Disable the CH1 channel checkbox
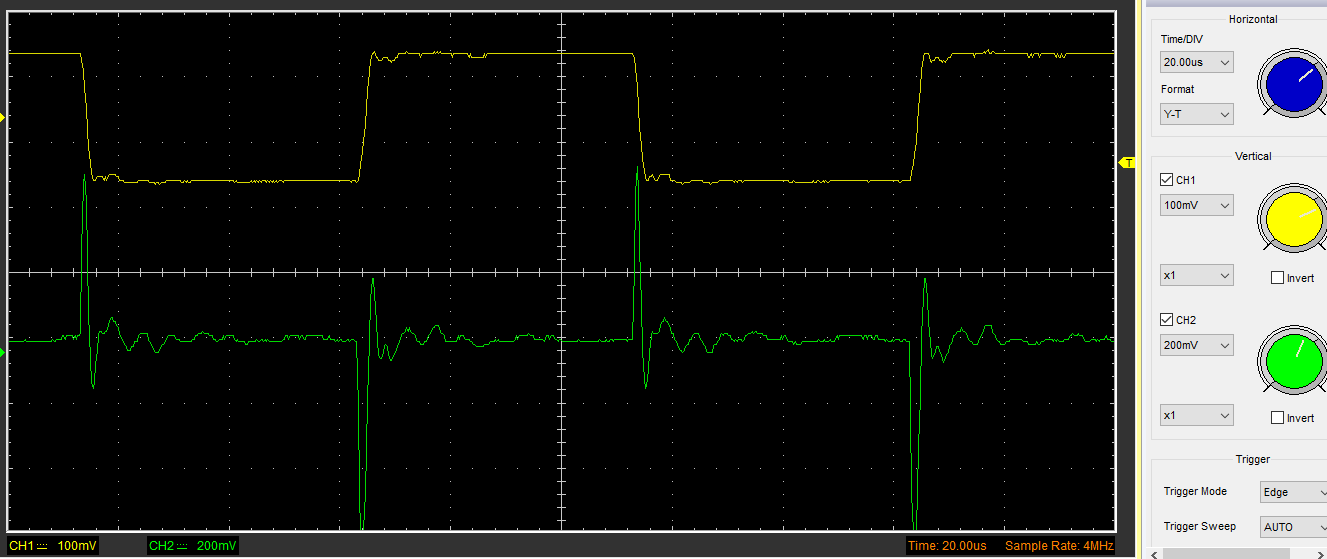Screen dimensions: 1327x559 pos(1166,180)
